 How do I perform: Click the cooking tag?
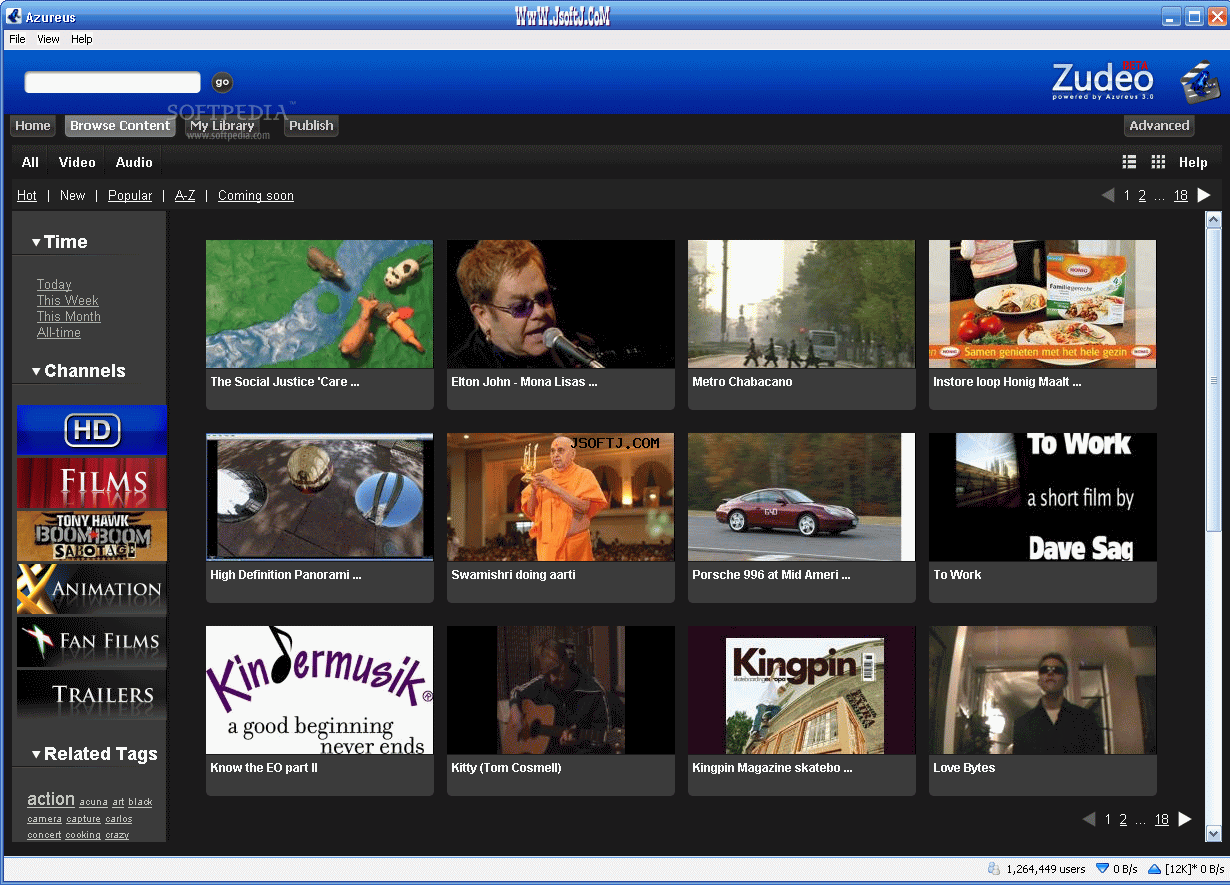click(x=83, y=835)
